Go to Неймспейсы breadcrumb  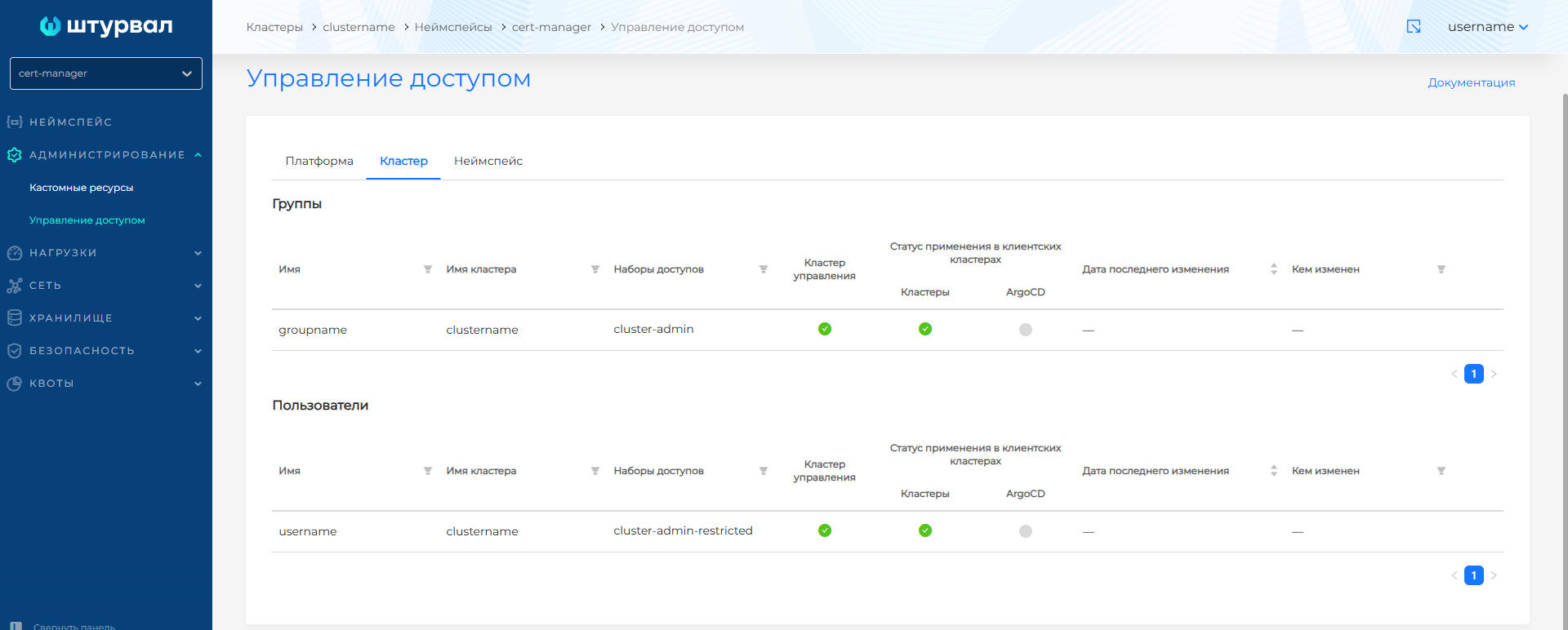point(453,27)
